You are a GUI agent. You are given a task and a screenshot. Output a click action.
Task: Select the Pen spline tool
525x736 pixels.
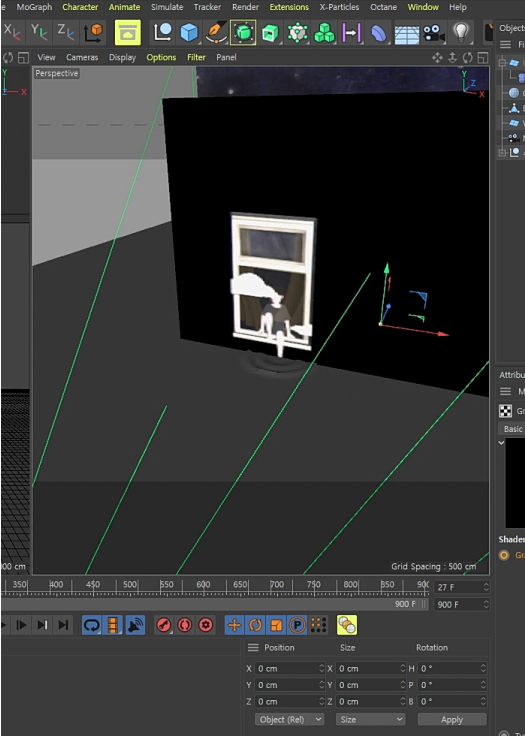(x=216, y=33)
